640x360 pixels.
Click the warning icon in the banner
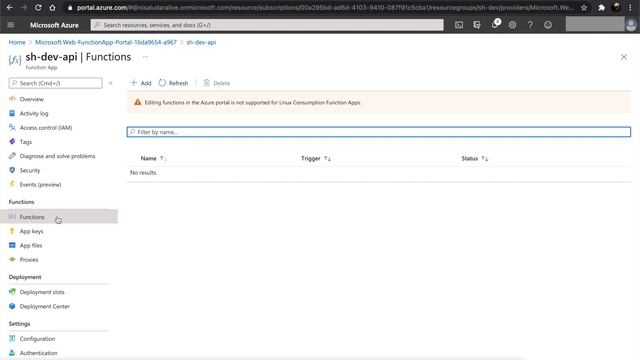pyautogui.click(x=138, y=102)
